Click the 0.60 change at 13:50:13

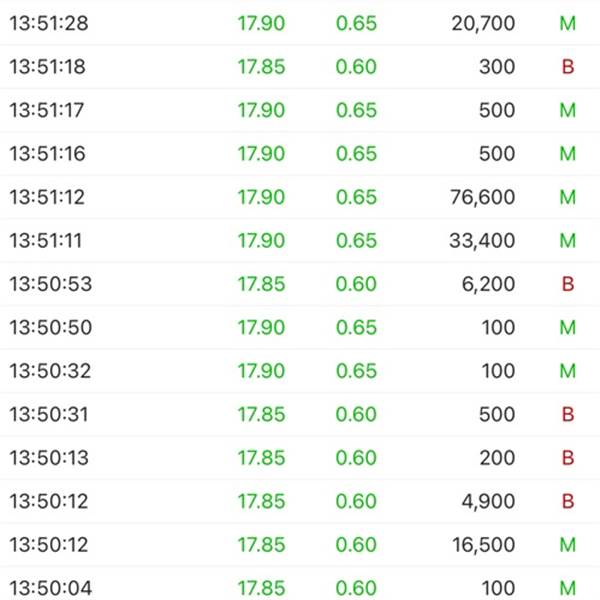pyautogui.click(x=356, y=458)
